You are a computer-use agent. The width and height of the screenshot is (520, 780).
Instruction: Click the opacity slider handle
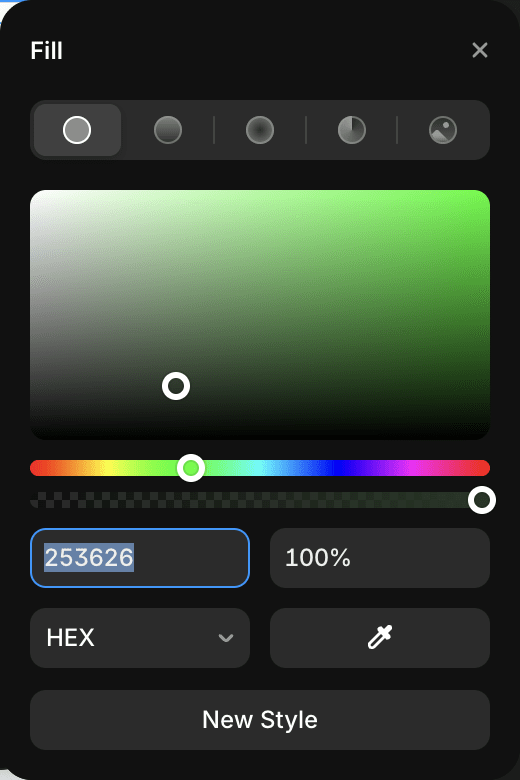pos(482,500)
